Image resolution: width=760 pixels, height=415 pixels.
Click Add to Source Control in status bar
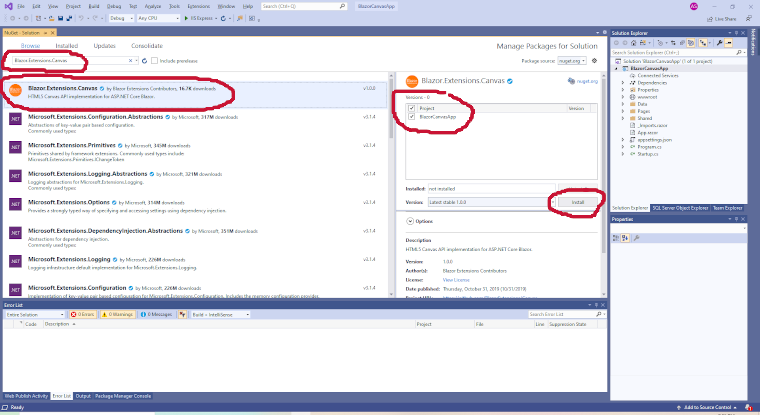707,407
